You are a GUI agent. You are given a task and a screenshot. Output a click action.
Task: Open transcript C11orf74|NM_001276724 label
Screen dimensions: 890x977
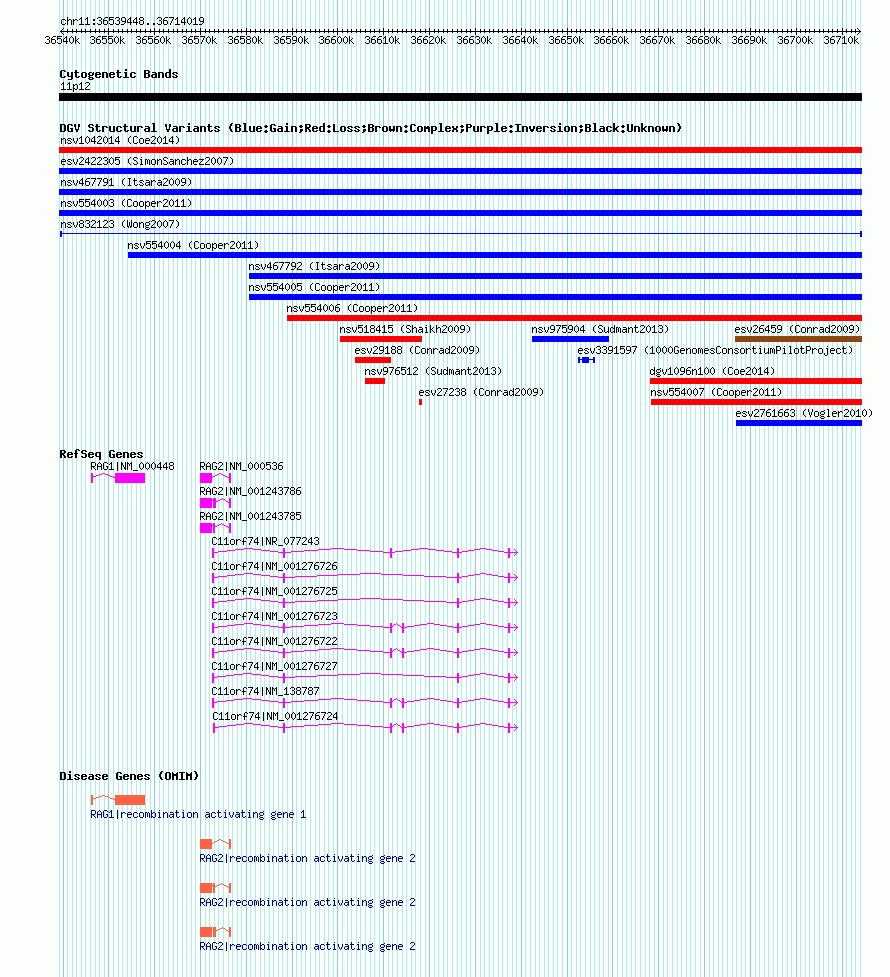[x=275, y=717]
